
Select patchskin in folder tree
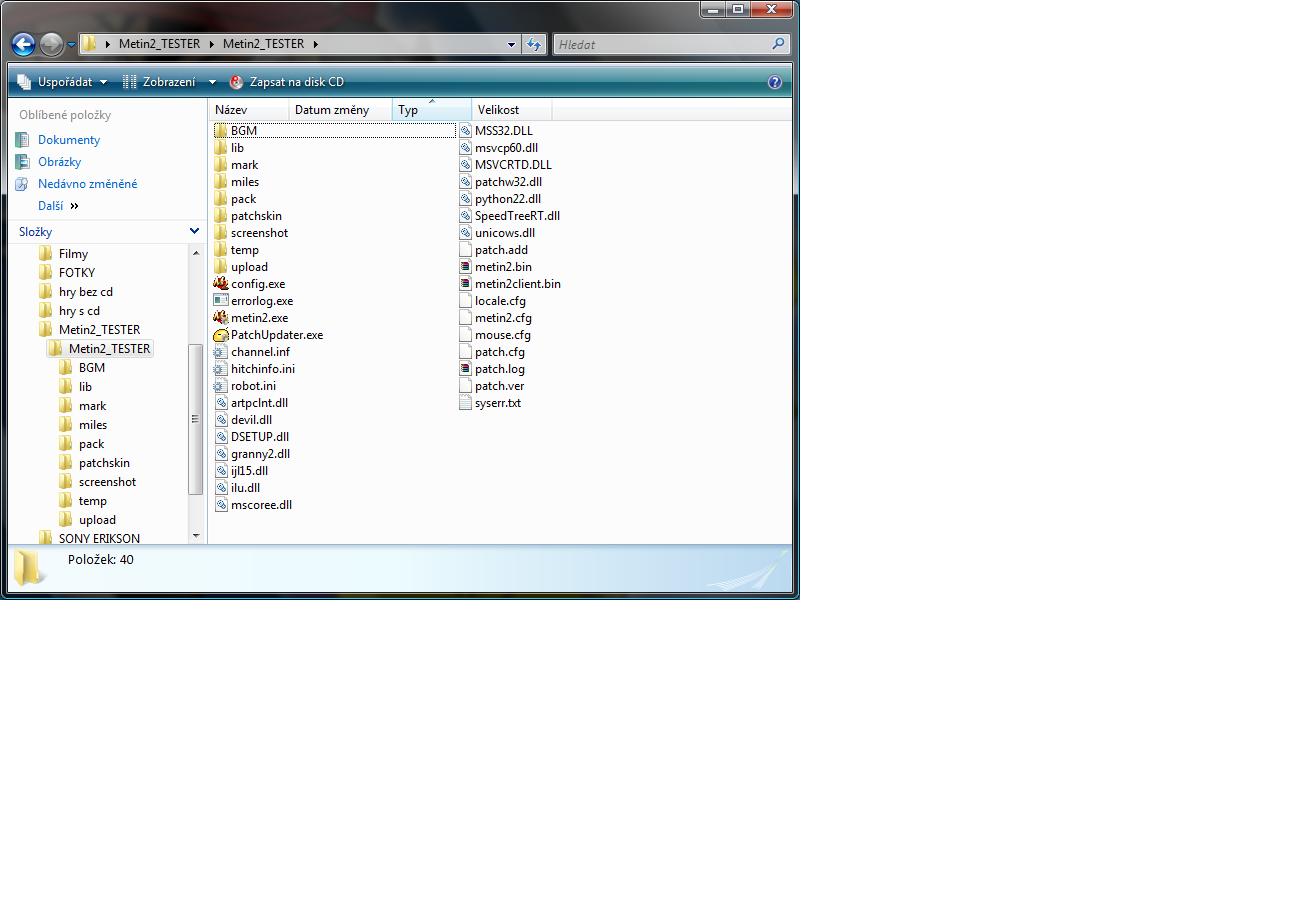(104, 463)
